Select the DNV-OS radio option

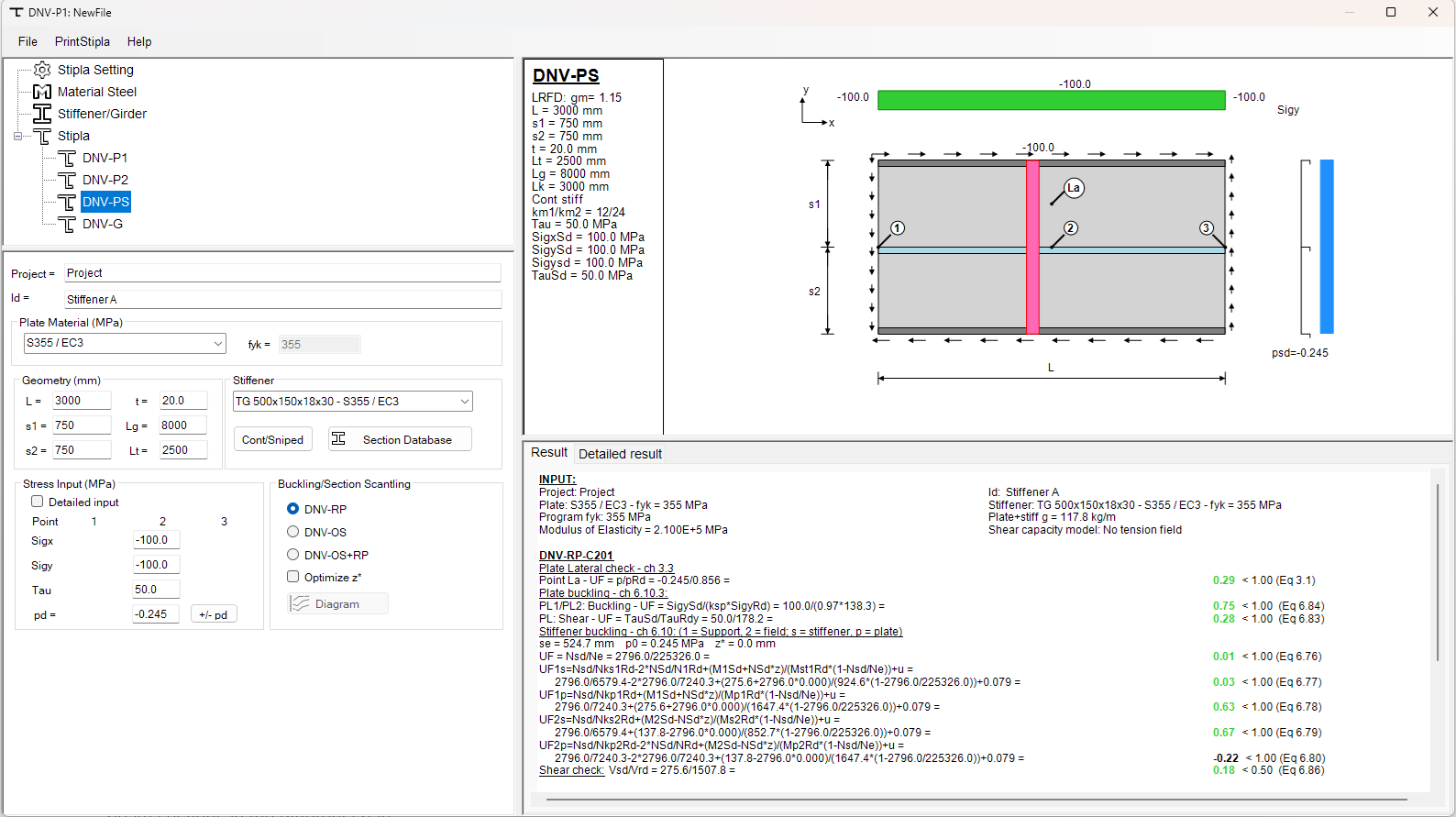293,532
